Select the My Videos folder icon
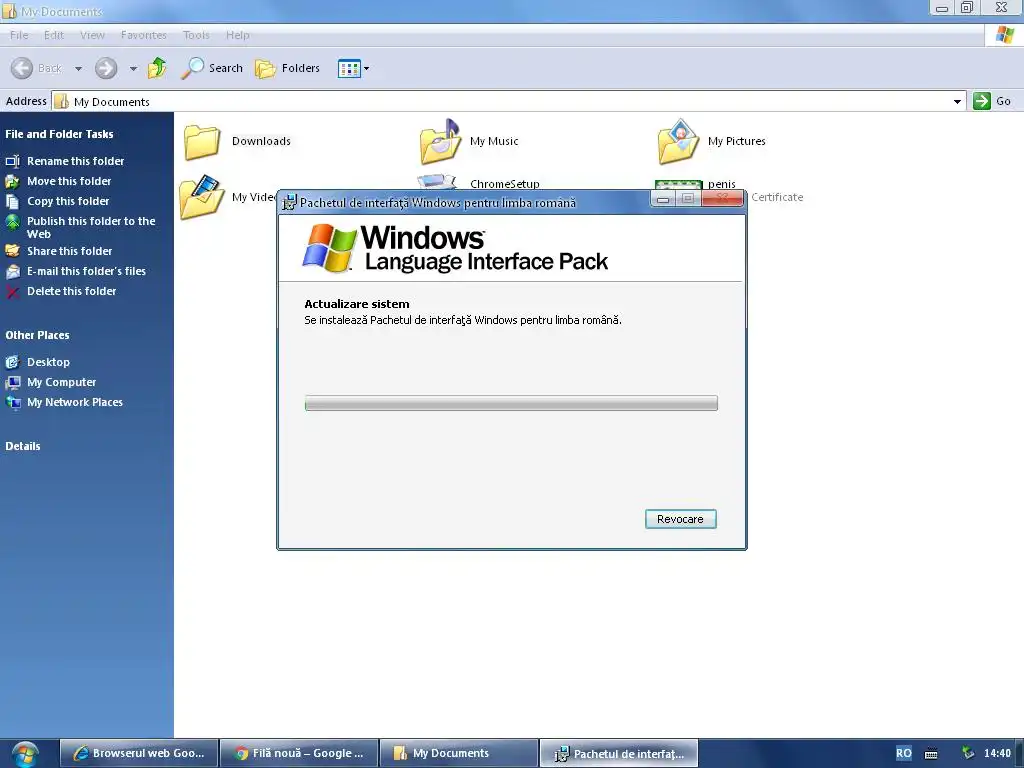1024x768 pixels. (x=202, y=197)
